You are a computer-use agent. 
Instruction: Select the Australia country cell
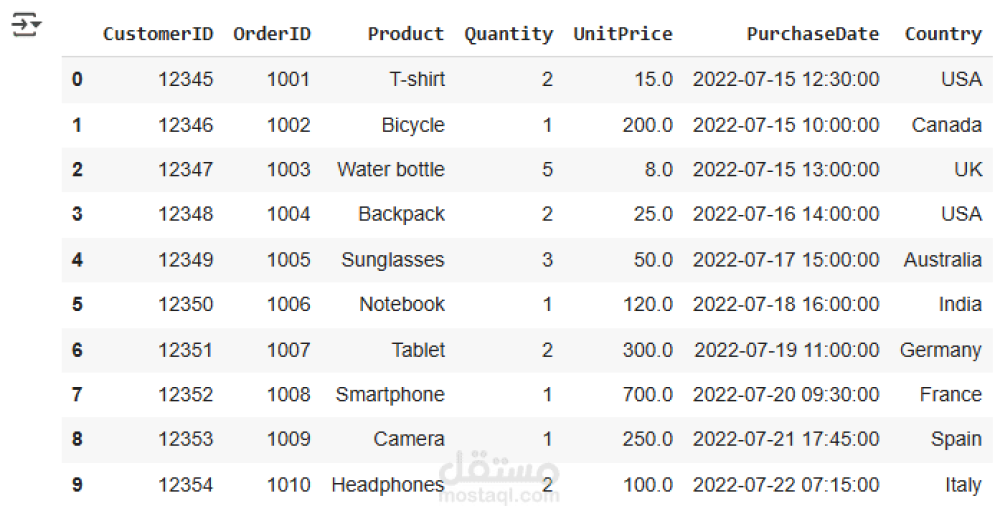[942, 260]
